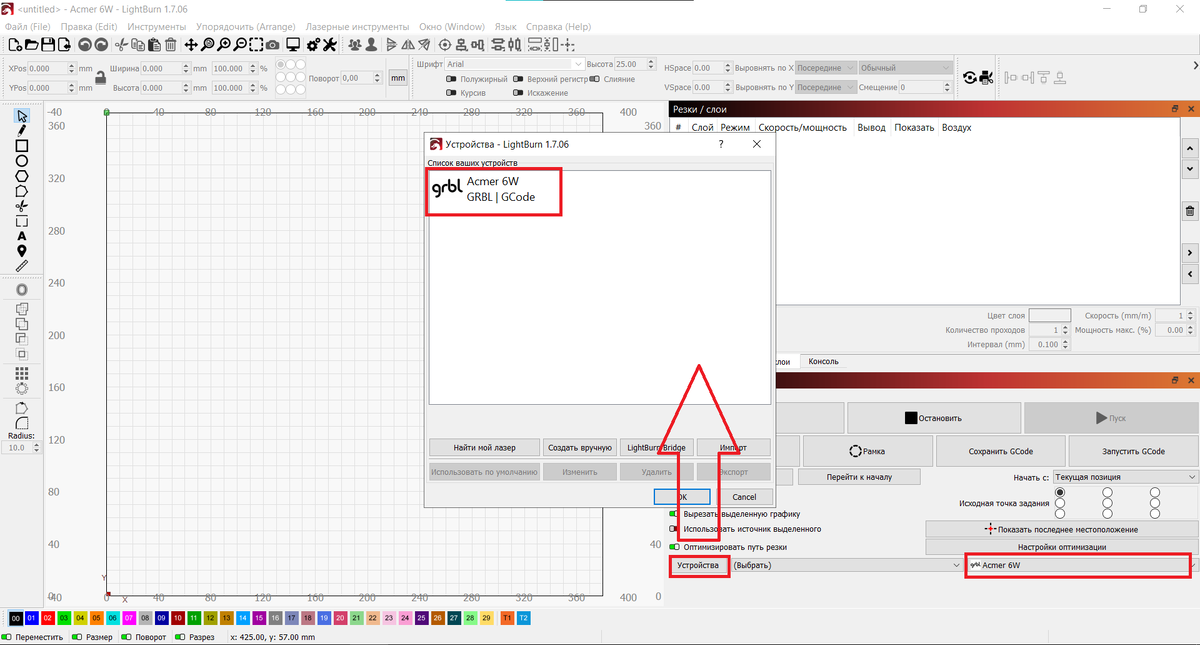The image size is (1200, 645).
Task: Click the Grid Array dots icon
Action: [x=22, y=373]
